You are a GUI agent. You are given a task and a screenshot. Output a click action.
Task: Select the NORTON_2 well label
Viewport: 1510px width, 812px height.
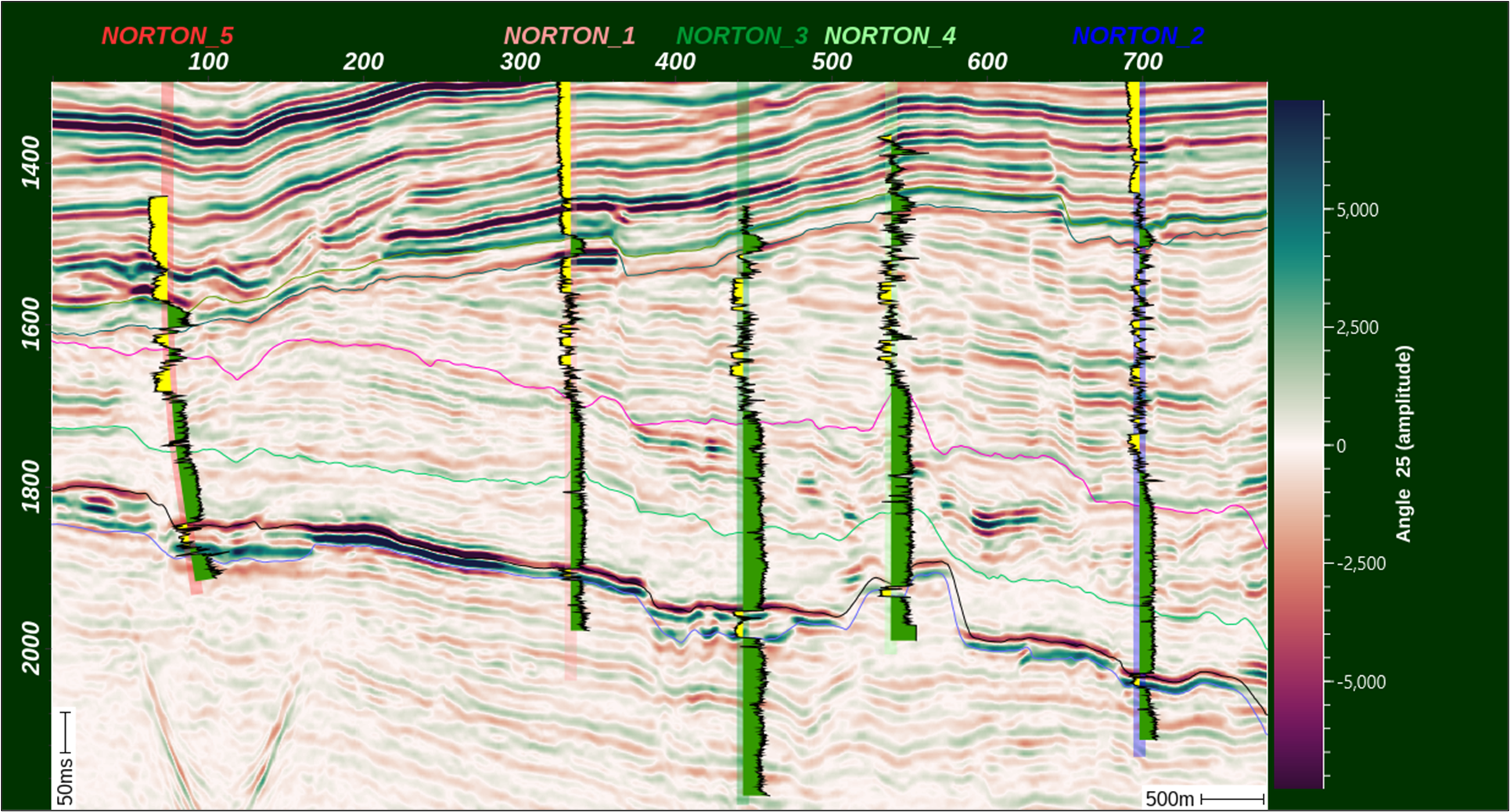(x=1138, y=35)
